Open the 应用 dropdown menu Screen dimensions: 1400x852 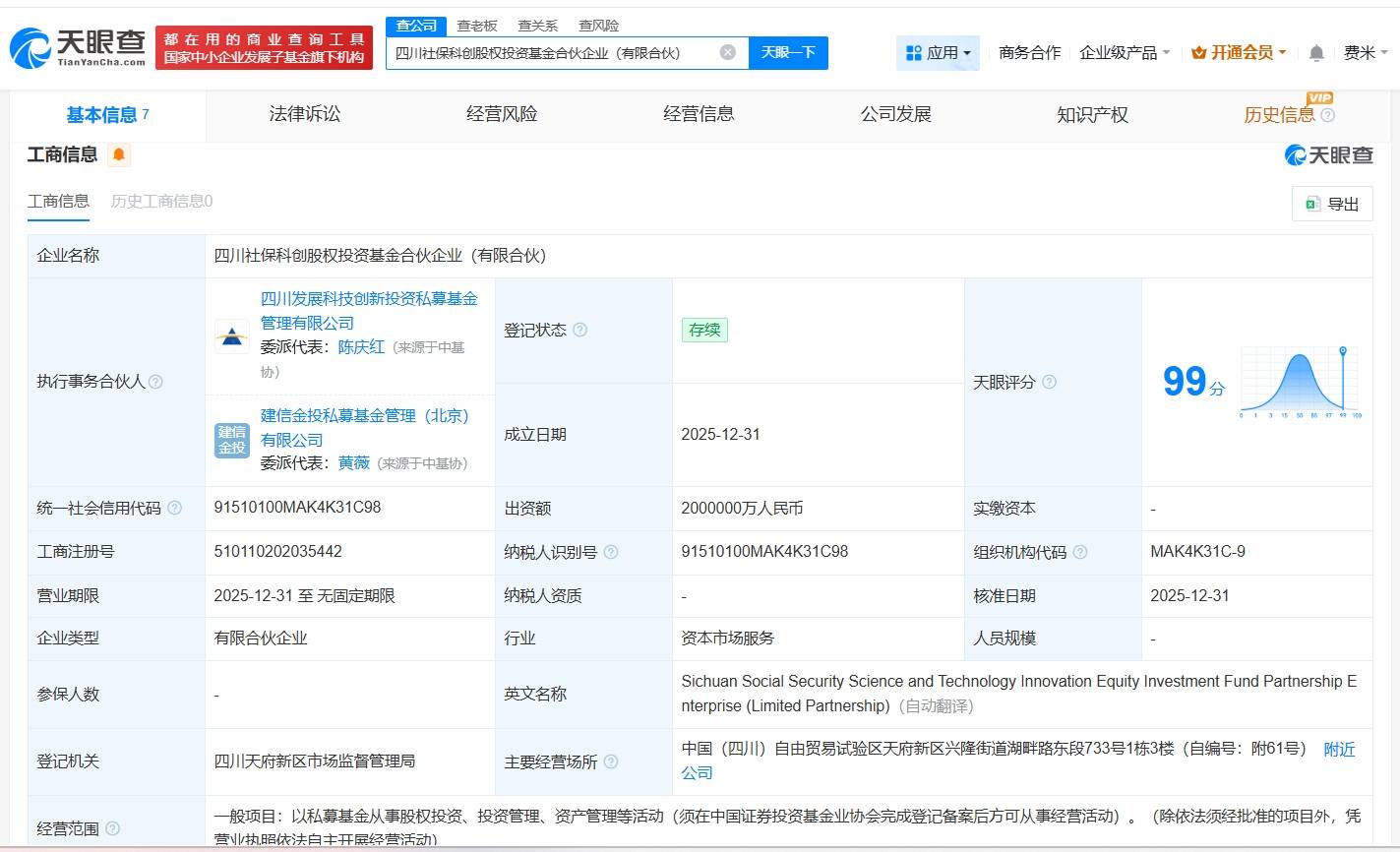coord(938,53)
